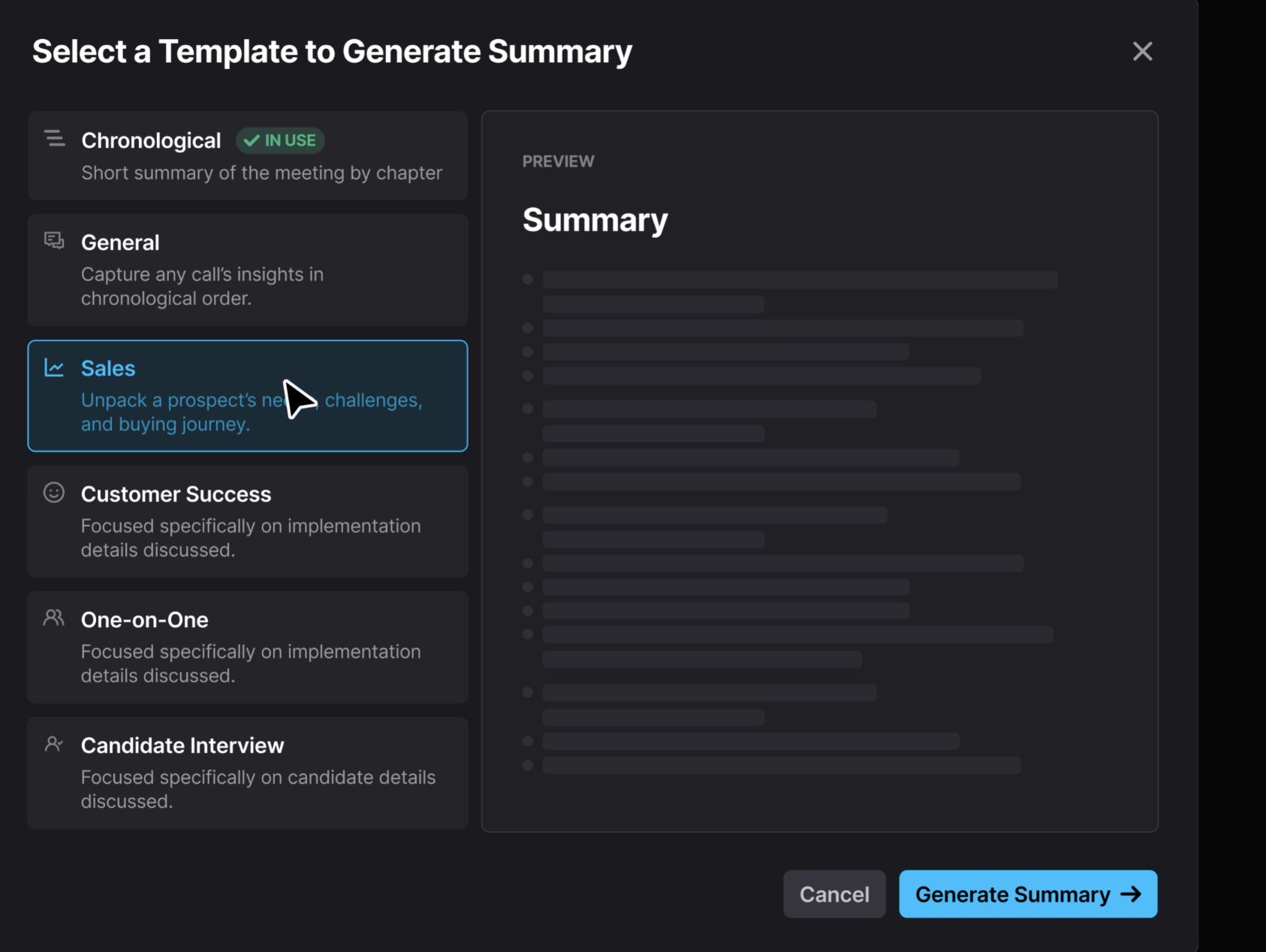Image resolution: width=1266 pixels, height=952 pixels.
Task: Click the One-on-One people icon
Action: [54, 618]
